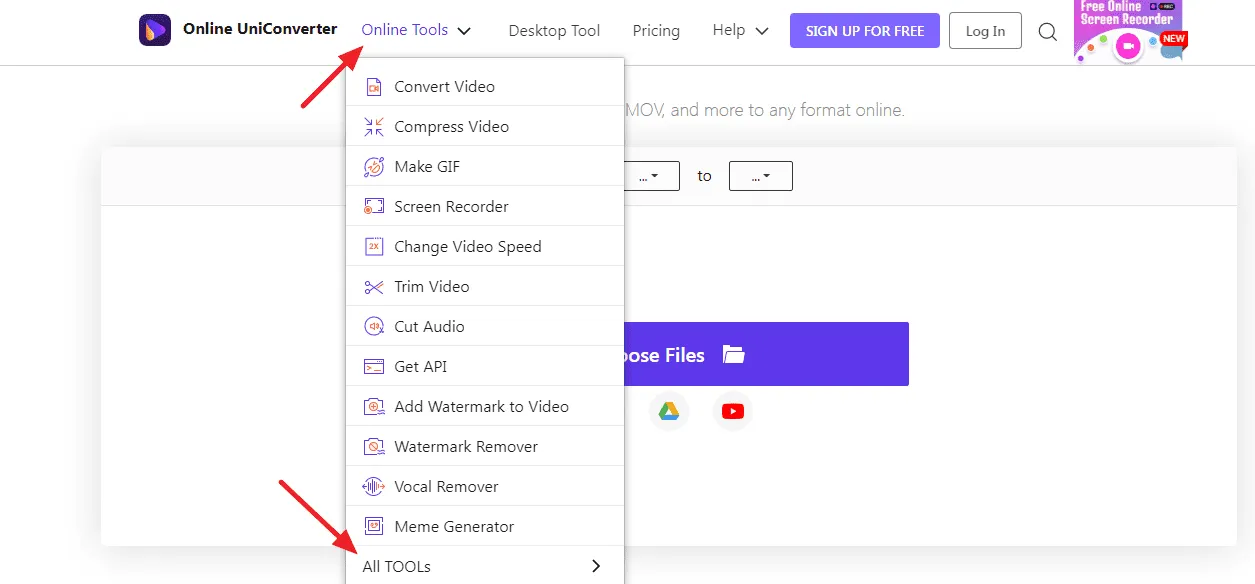Viewport: 1255px width, 584px height.
Task: Open the Free Online Screen Recorder banner
Action: pyautogui.click(x=1130, y=32)
